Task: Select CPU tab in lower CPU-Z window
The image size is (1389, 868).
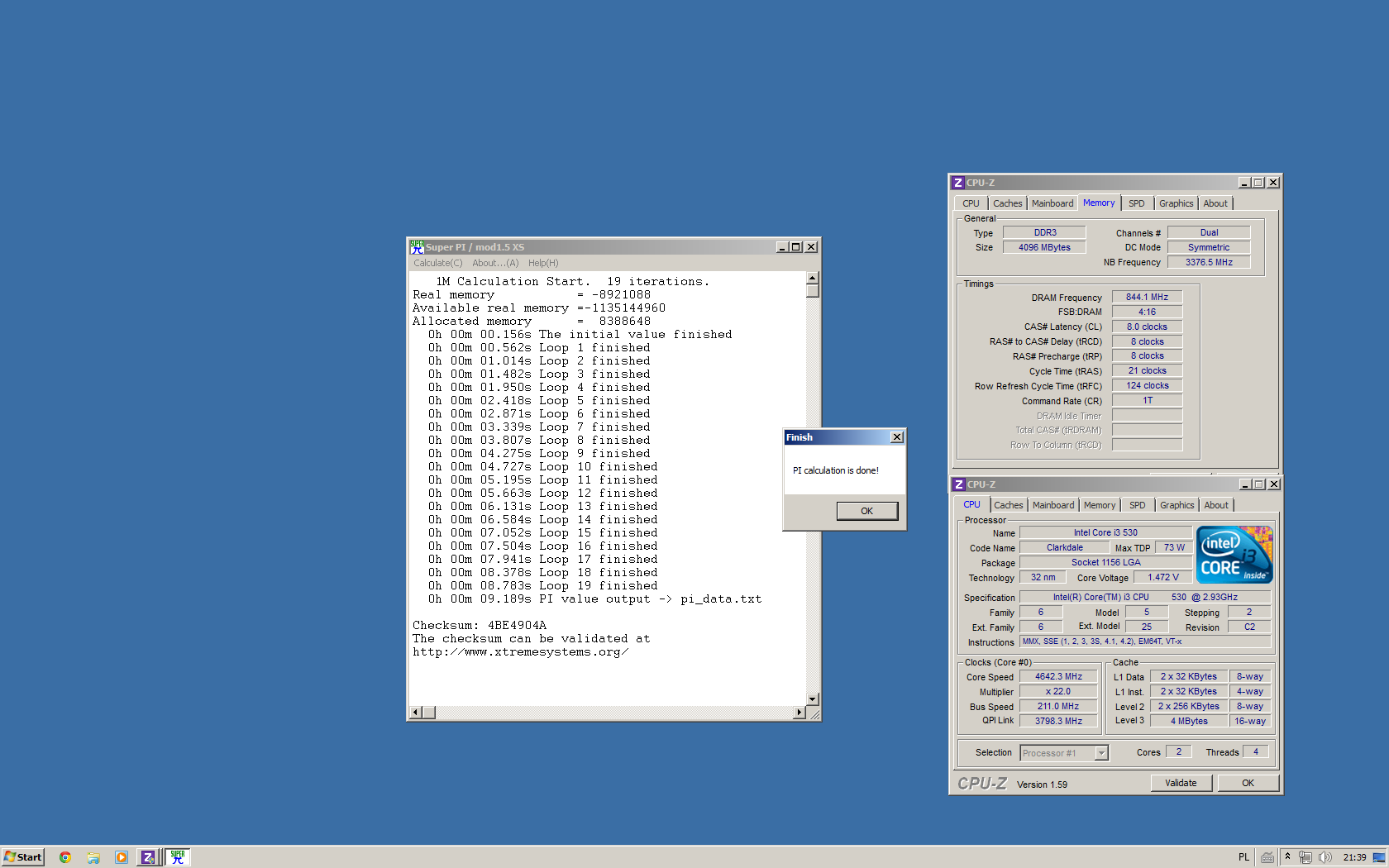Action: tap(971, 504)
